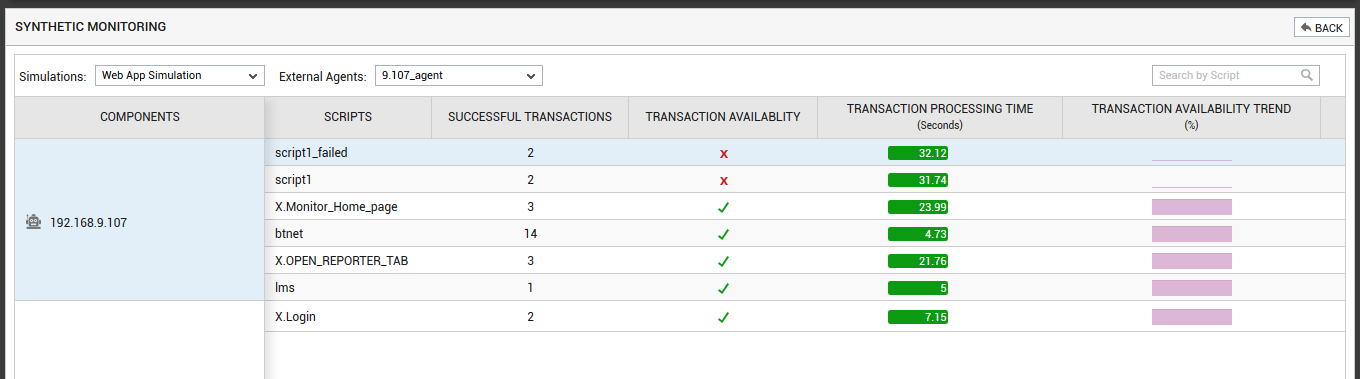The image size is (1360, 379).
Task: Click the 23.99 processing time bar
Action: 918,207
